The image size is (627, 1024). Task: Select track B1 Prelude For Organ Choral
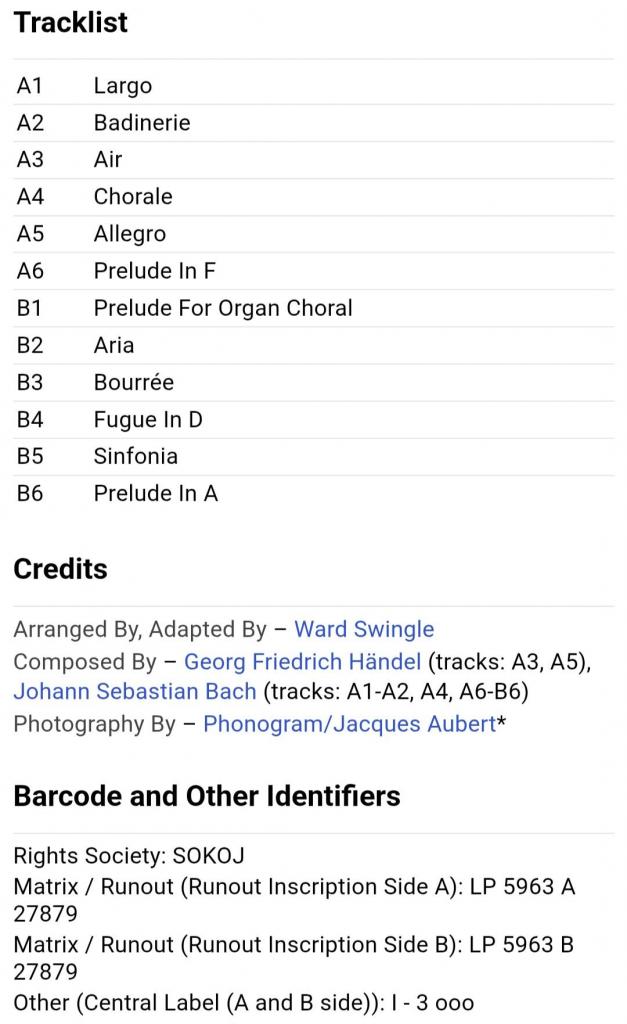click(223, 308)
